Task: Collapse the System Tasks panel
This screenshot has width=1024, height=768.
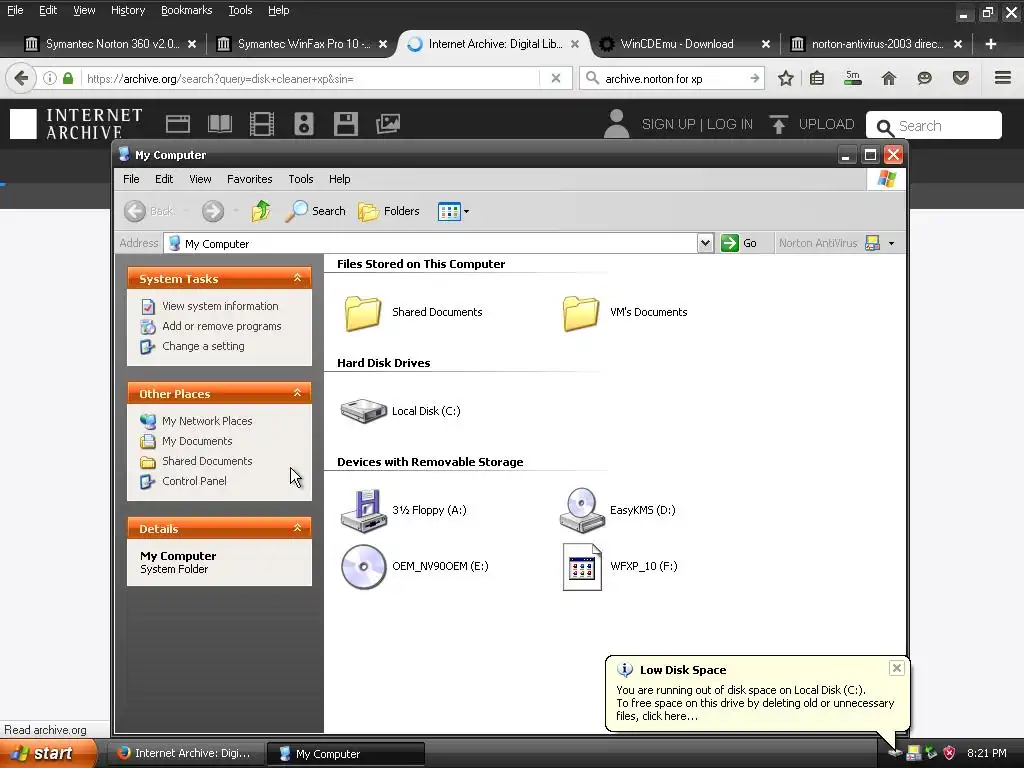Action: 298,278
